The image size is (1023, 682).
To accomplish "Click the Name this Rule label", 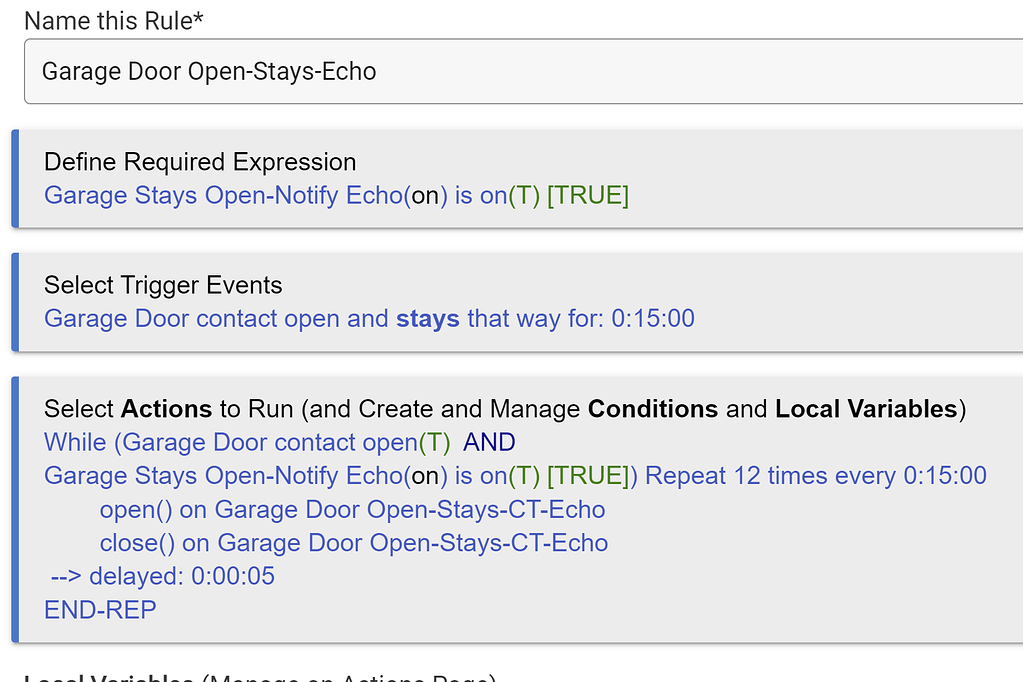I will click(113, 20).
